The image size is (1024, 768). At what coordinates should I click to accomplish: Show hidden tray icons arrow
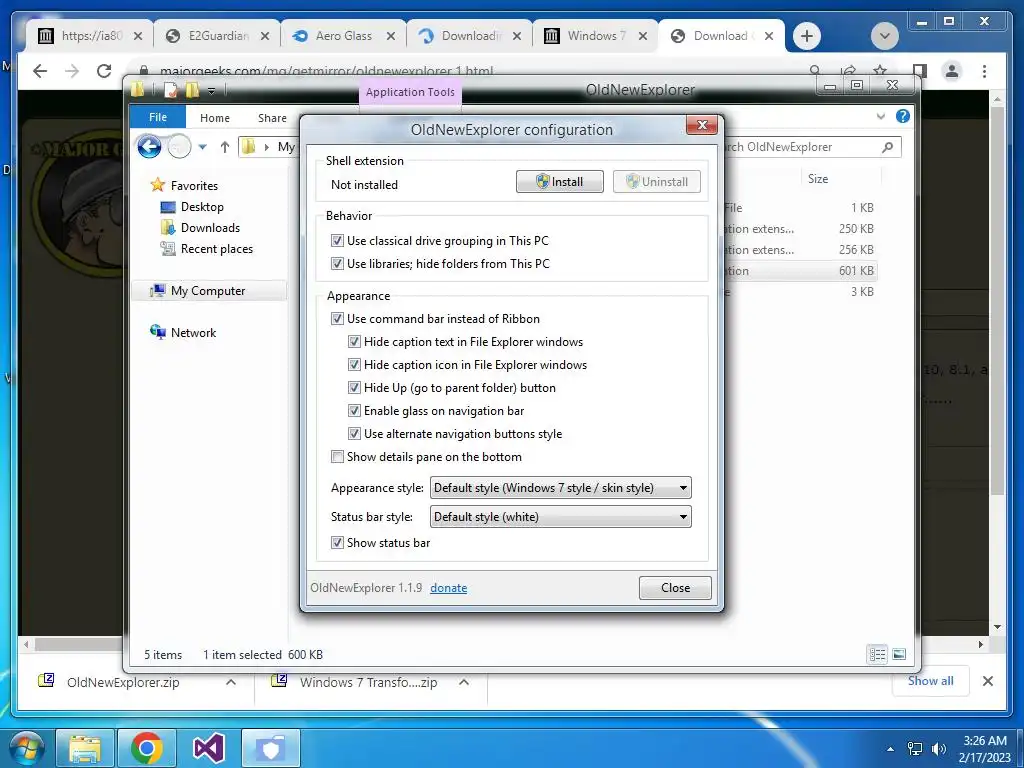[890, 749]
